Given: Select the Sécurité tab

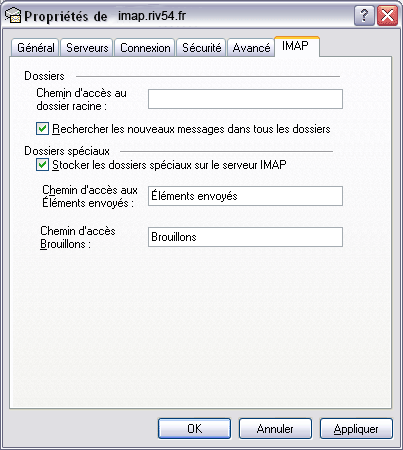Looking at the screenshot, I should tap(201, 48).
